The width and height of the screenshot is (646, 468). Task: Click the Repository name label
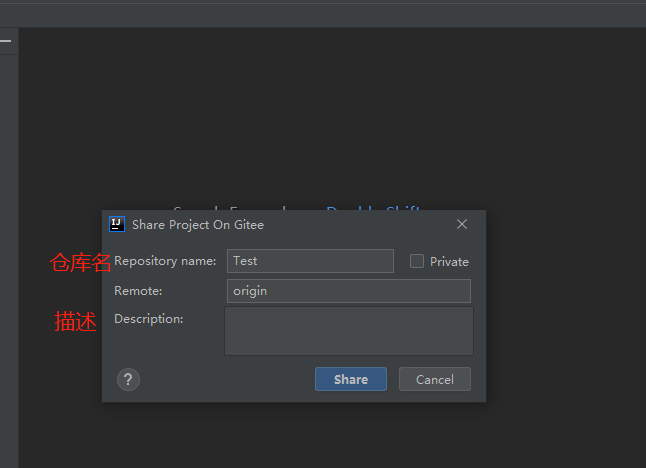coord(165,261)
